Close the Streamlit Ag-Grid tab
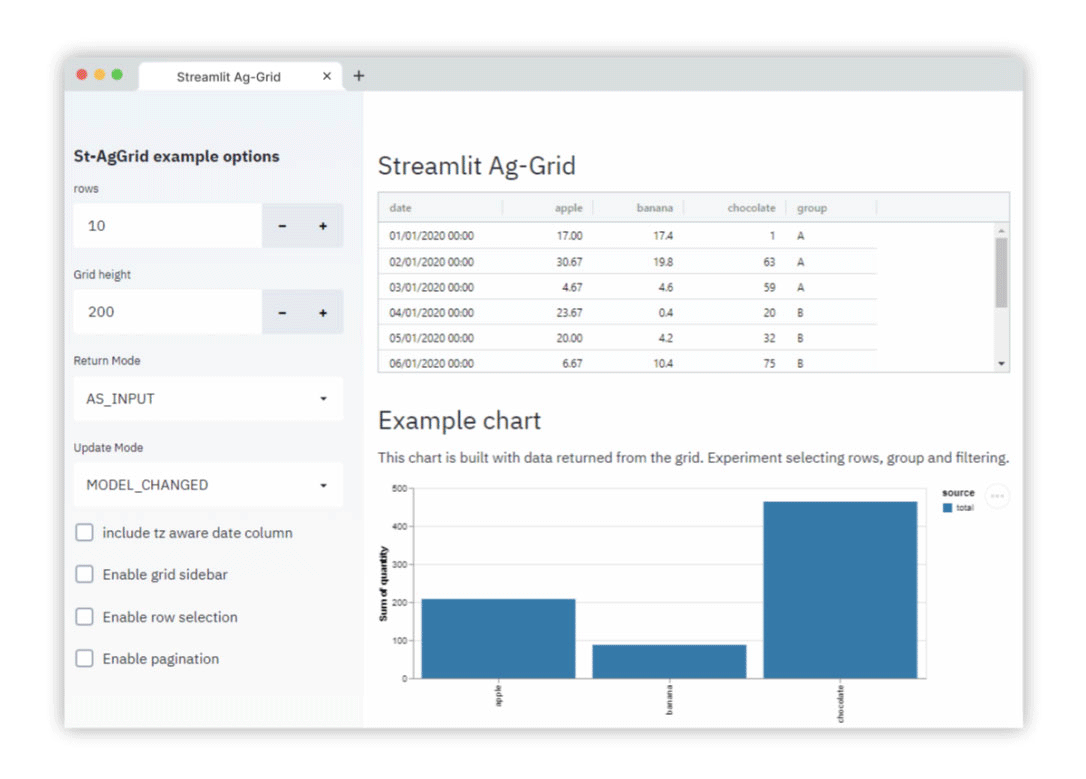 click(x=327, y=75)
